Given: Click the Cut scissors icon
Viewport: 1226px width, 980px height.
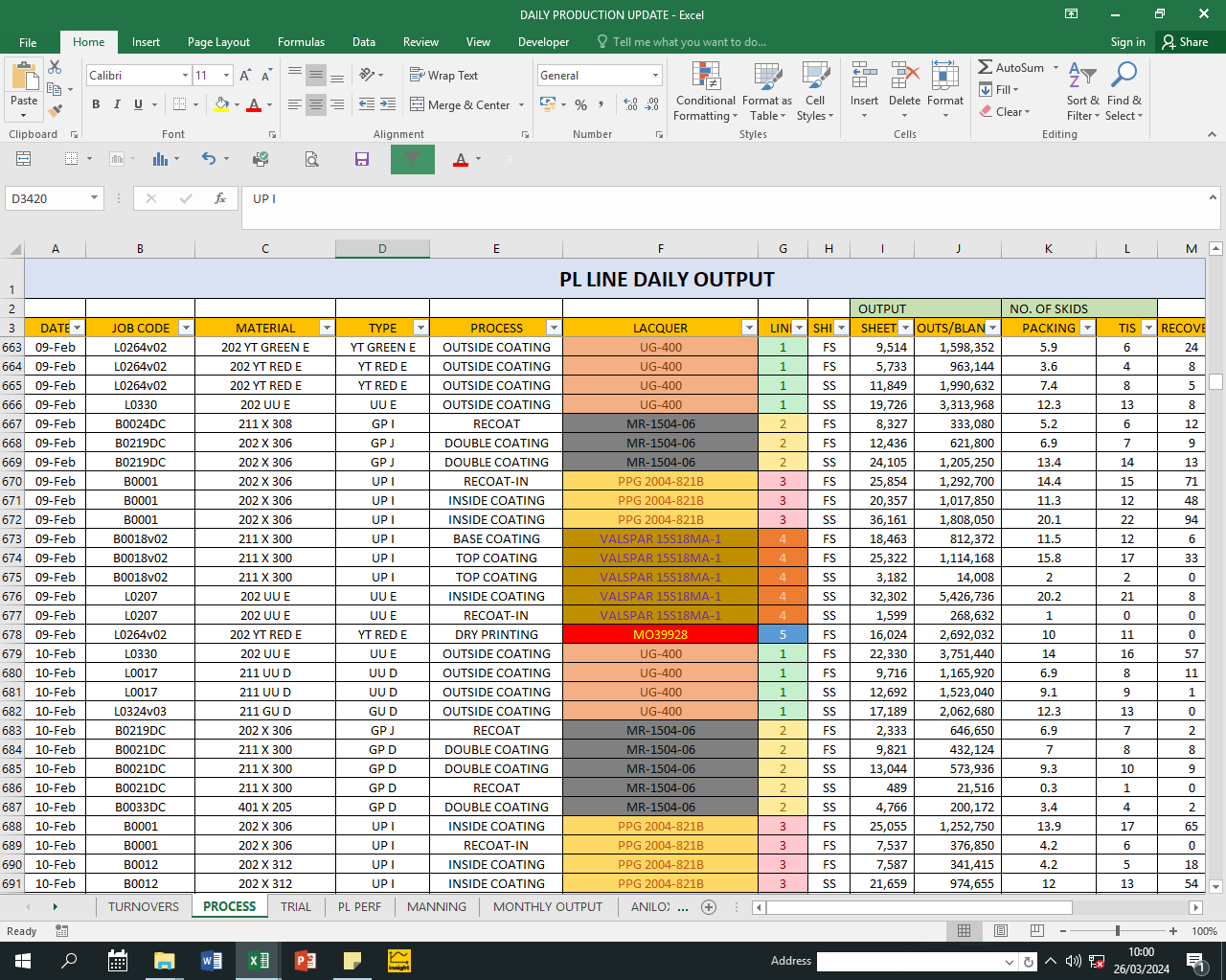Looking at the screenshot, I should point(55,67).
